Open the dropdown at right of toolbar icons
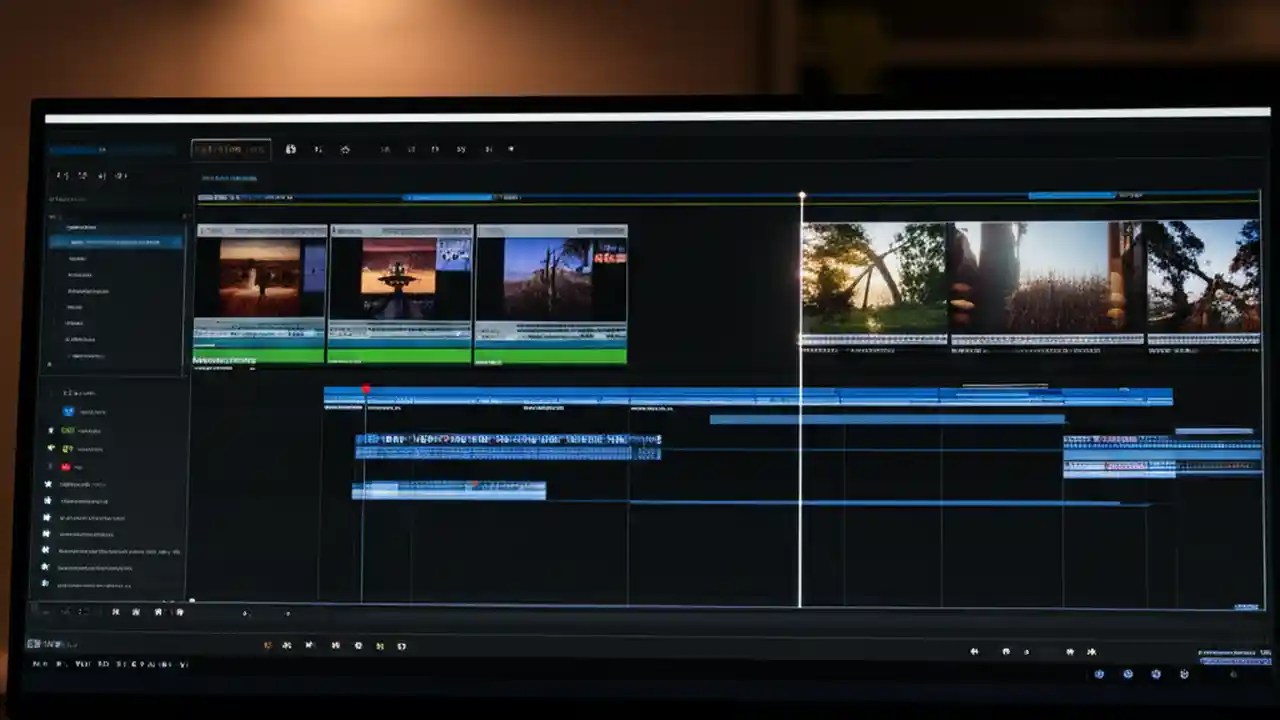The image size is (1280, 720). click(512, 149)
